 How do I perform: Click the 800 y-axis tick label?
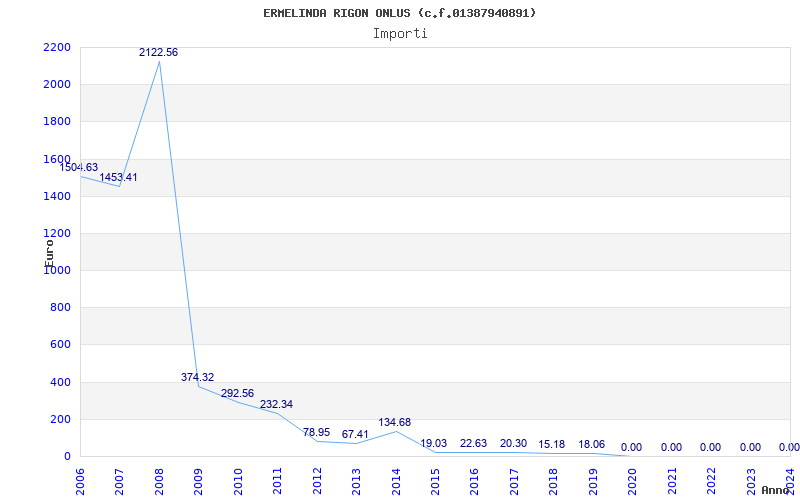point(60,308)
